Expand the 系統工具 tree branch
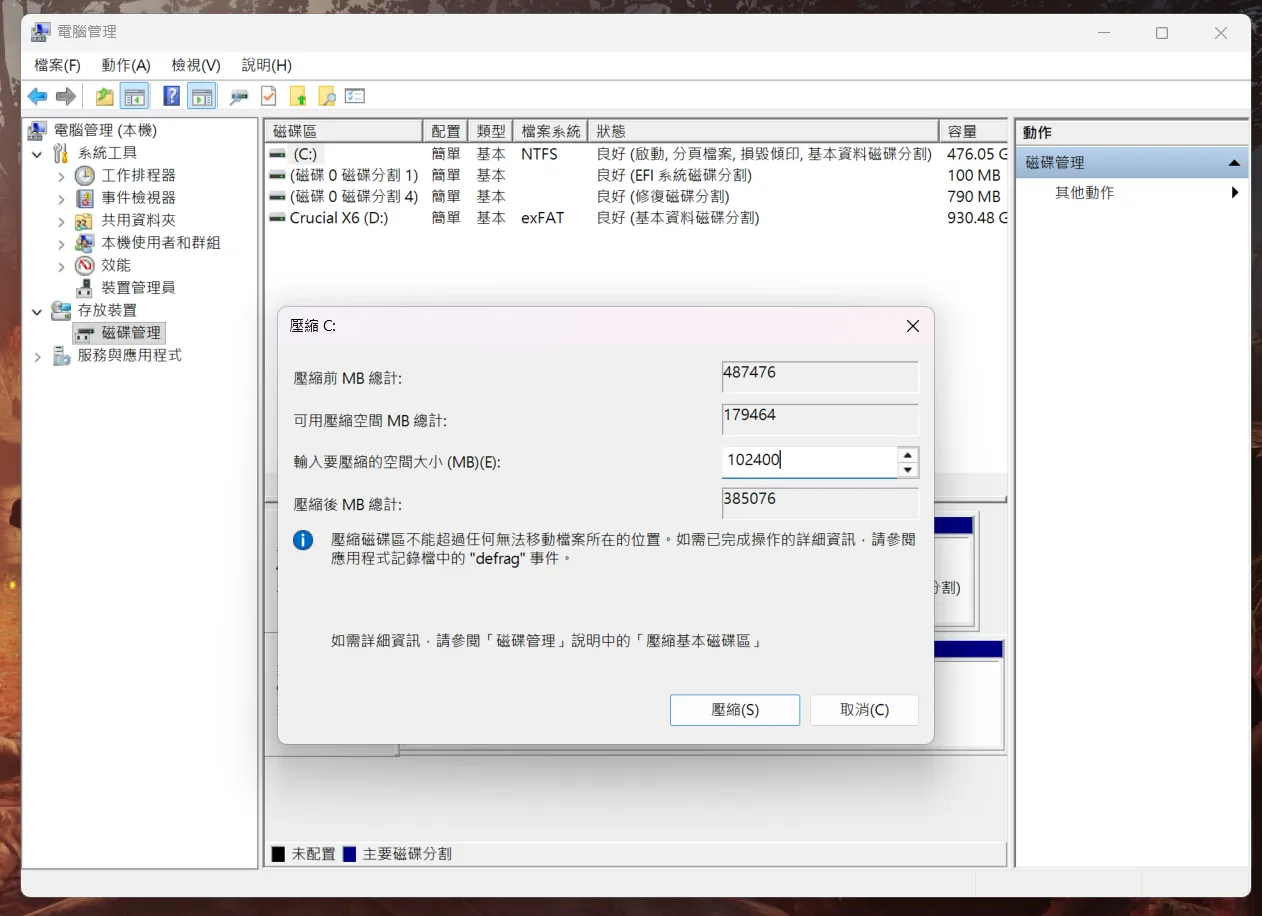This screenshot has width=1262, height=916. tap(37, 152)
